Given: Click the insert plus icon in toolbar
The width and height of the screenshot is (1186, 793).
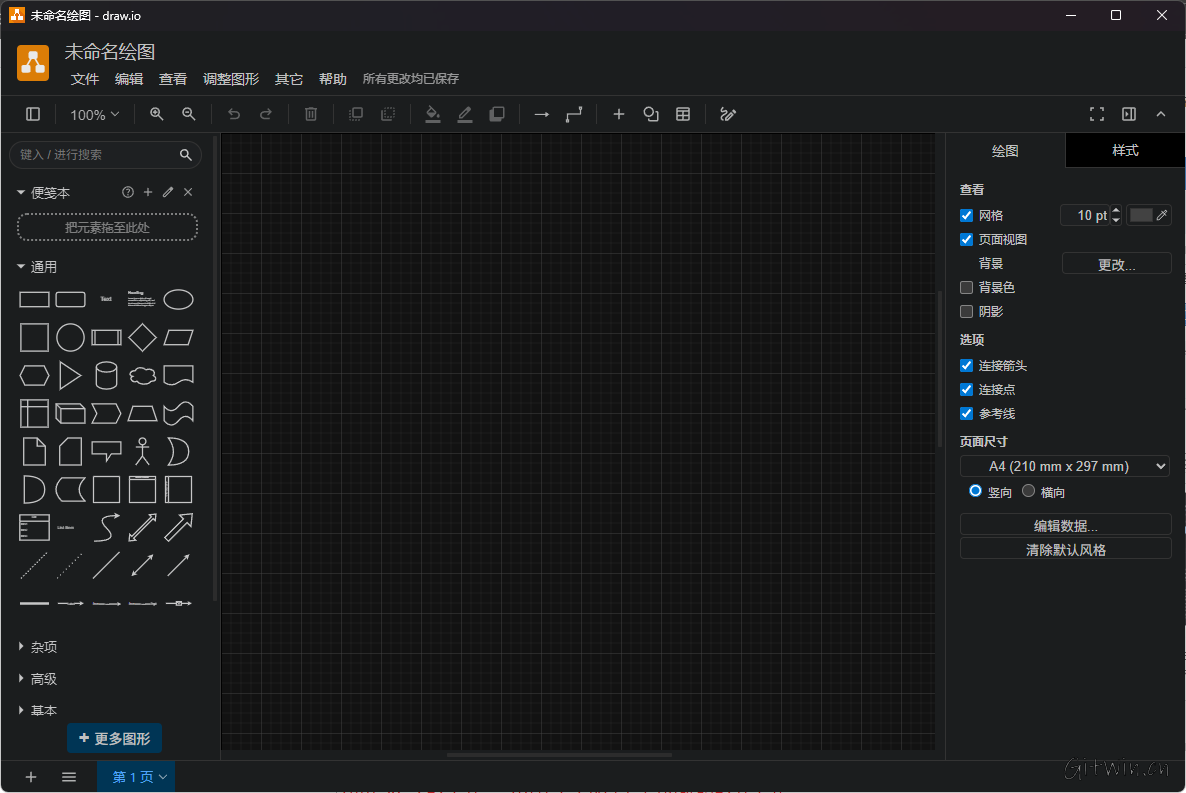Looking at the screenshot, I should point(619,114).
